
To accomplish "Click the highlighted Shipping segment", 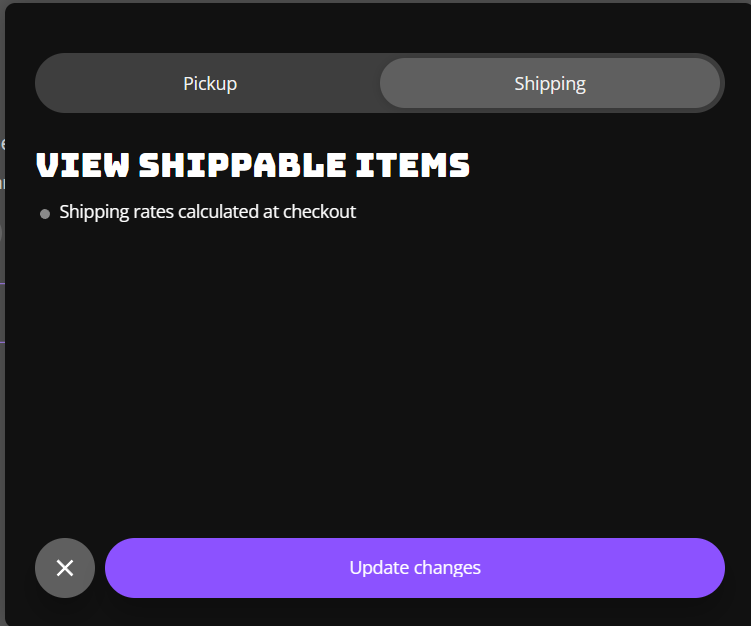I will pos(549,84).
